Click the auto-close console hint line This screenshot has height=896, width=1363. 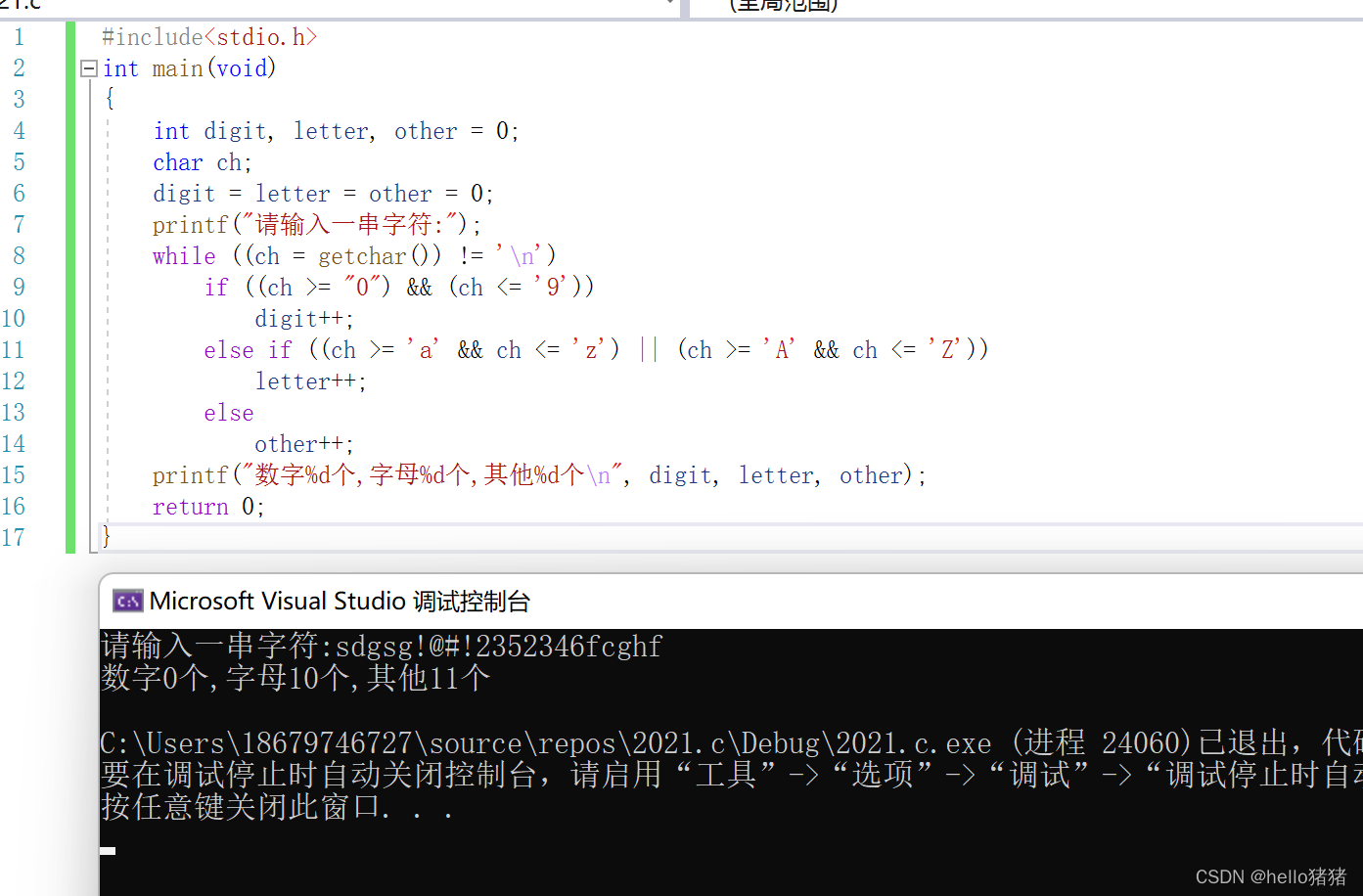pos(731,775)
